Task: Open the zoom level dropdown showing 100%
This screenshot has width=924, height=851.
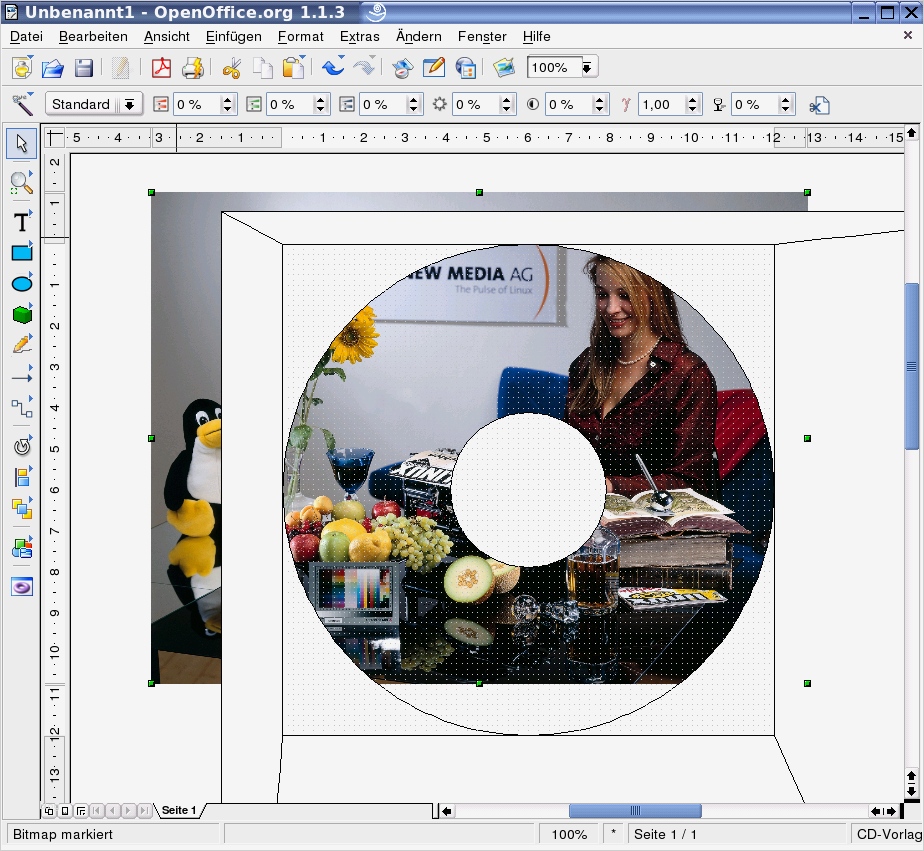Action: coord(589,67)
